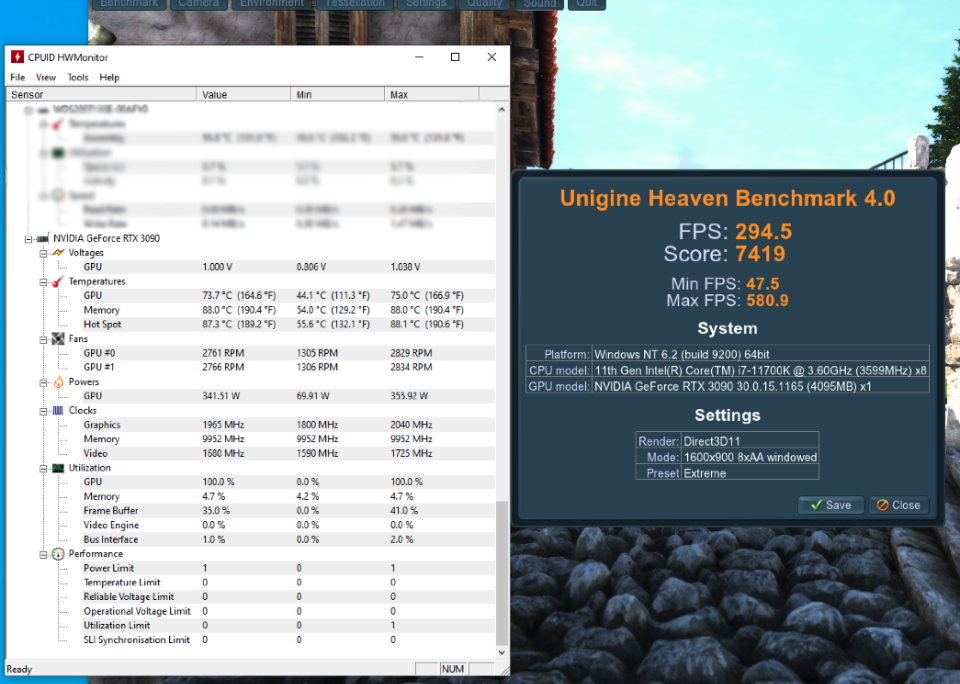This screenshot has height=684, width=960.
Task: Click the Performance gauge icon
Action: click(58, 554)
